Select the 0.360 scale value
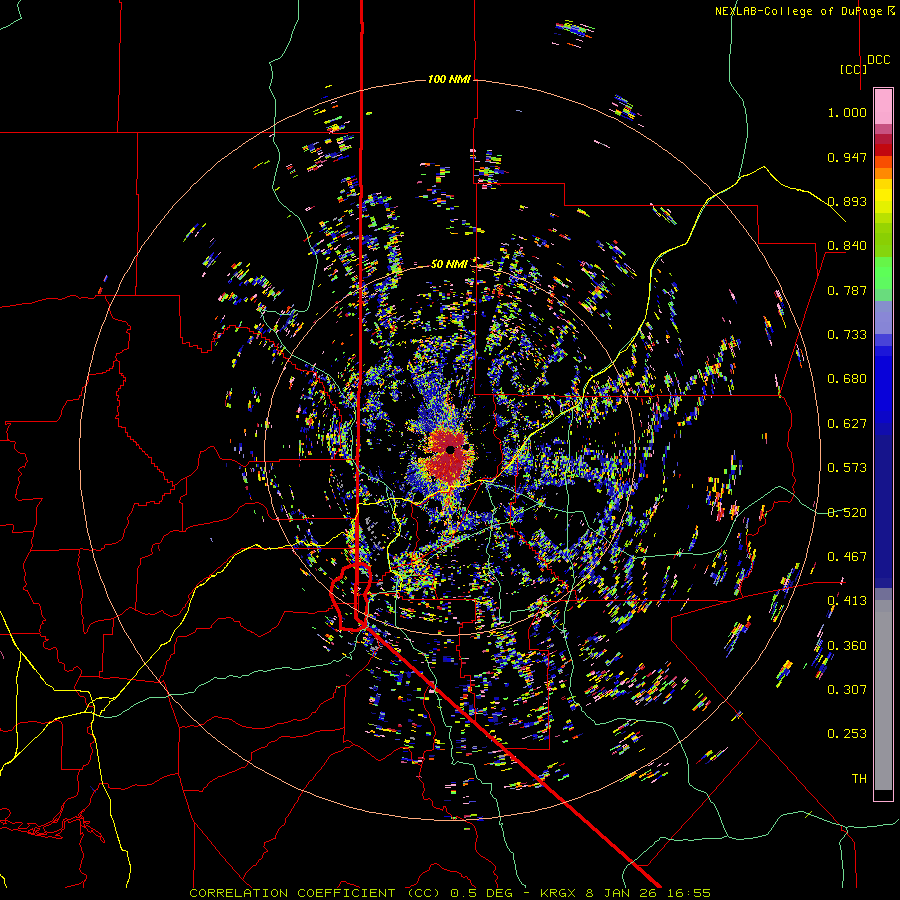The image size is (900, 900). (x=847, y=646)
